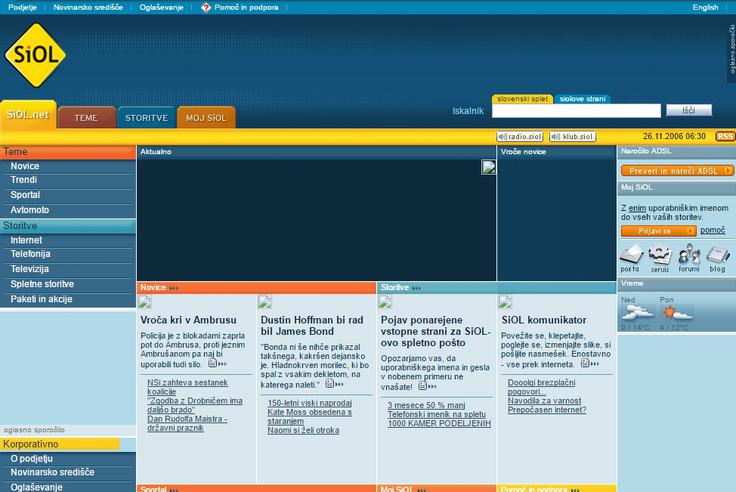
Task: Open Podjetje in the top bar
Action: [x=22, y=7]
